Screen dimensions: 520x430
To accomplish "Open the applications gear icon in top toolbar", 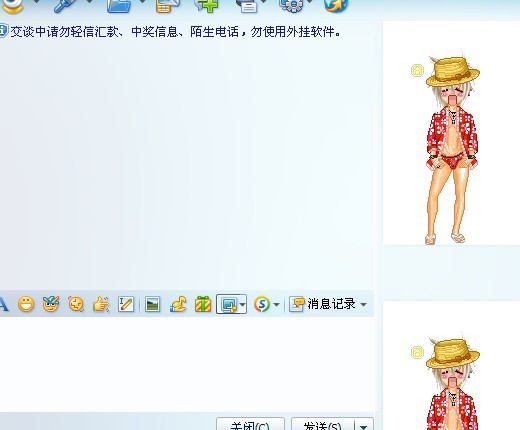I will click(x=291, y=5).
